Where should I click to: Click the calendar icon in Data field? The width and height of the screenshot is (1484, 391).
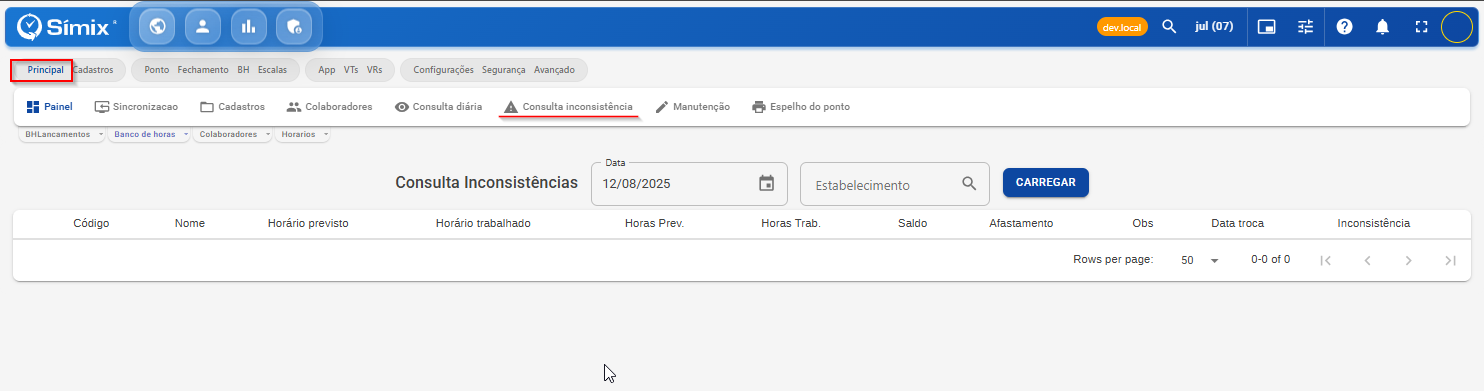pyautogui.click(x=767, y=184)
